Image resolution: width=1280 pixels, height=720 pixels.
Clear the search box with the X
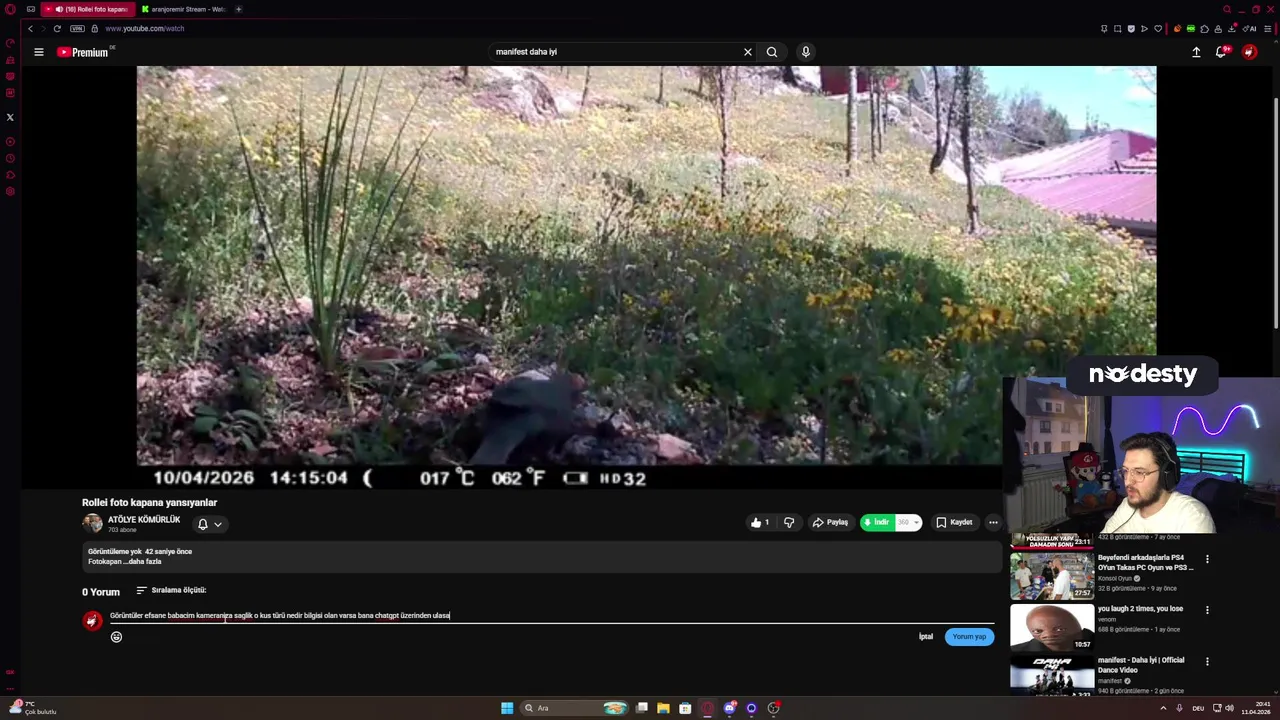[747, 52]
